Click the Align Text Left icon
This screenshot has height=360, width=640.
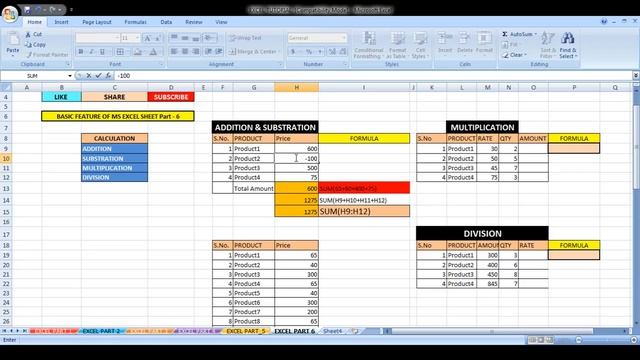(x=174, y=51)
